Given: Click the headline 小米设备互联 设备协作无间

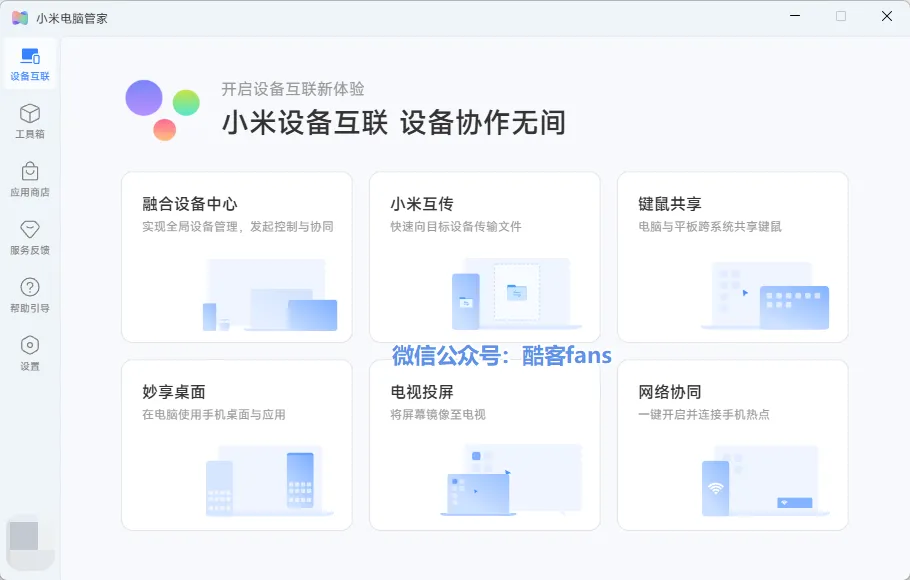Looking at the screenshot, I should [394, 123].
